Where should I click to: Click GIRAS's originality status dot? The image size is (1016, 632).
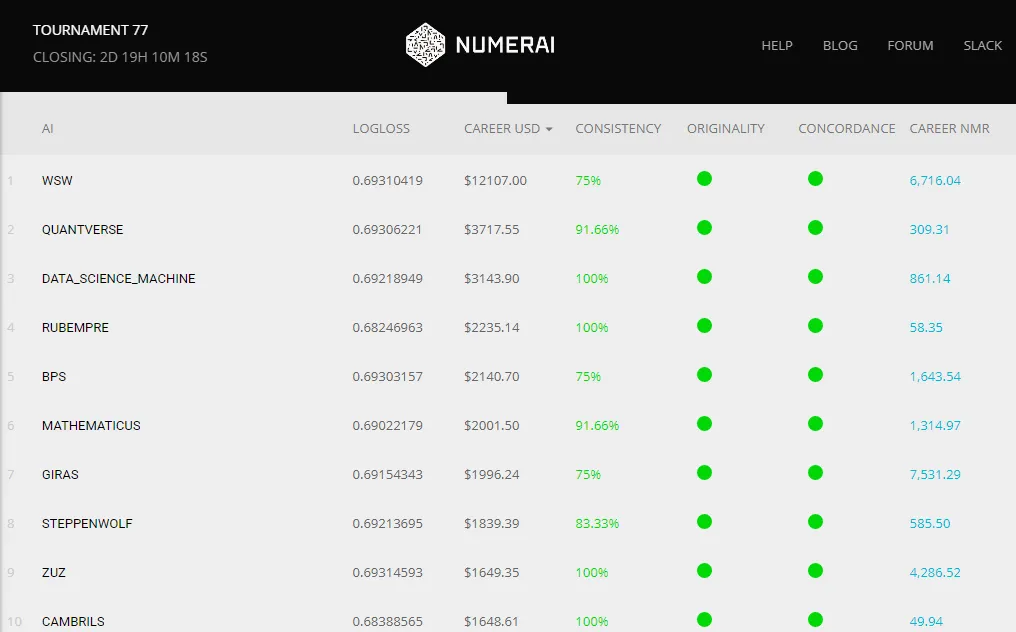(x=704, y=473)
